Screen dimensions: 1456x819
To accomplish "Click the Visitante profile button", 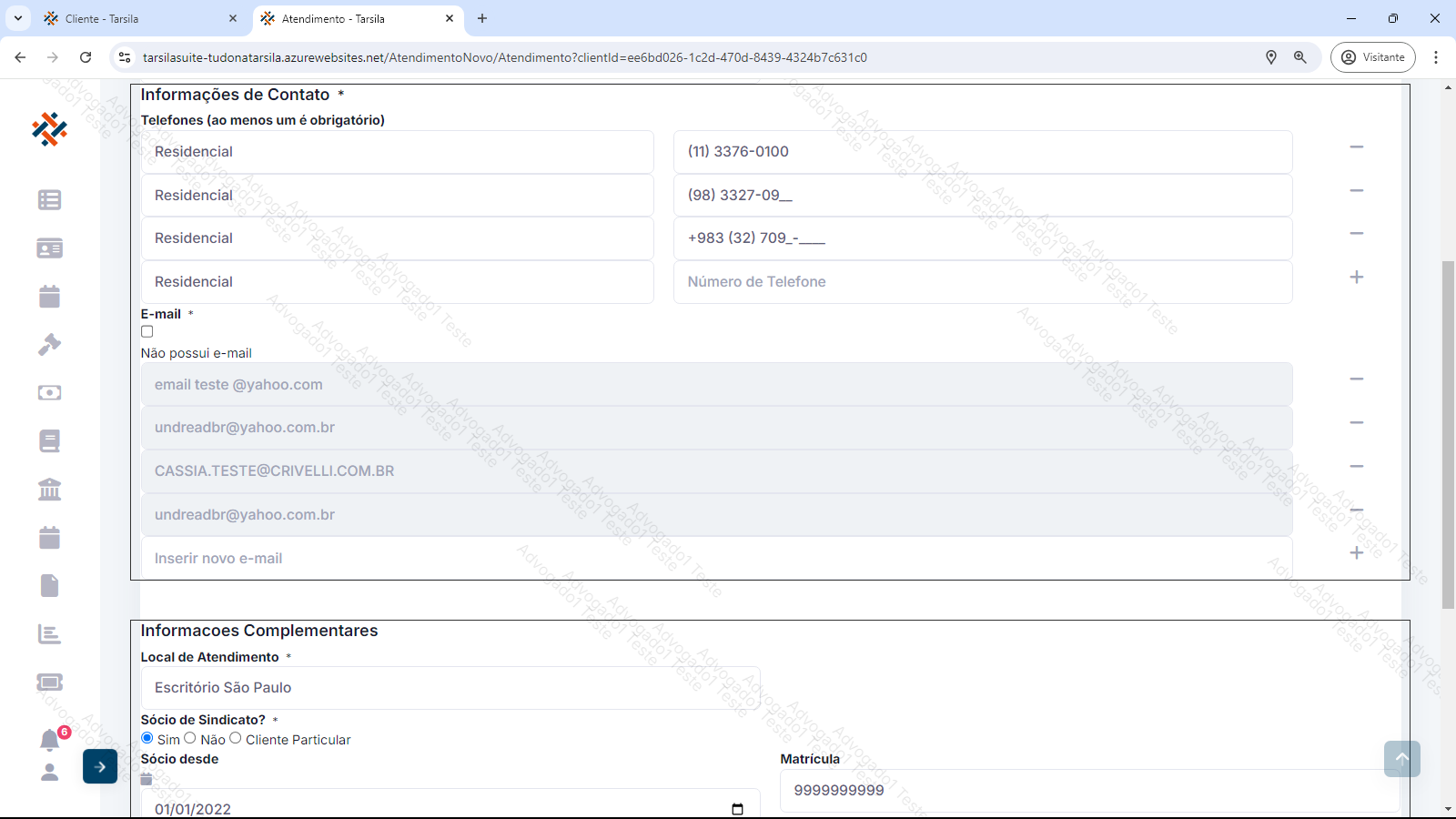I will coord(1372,57).
